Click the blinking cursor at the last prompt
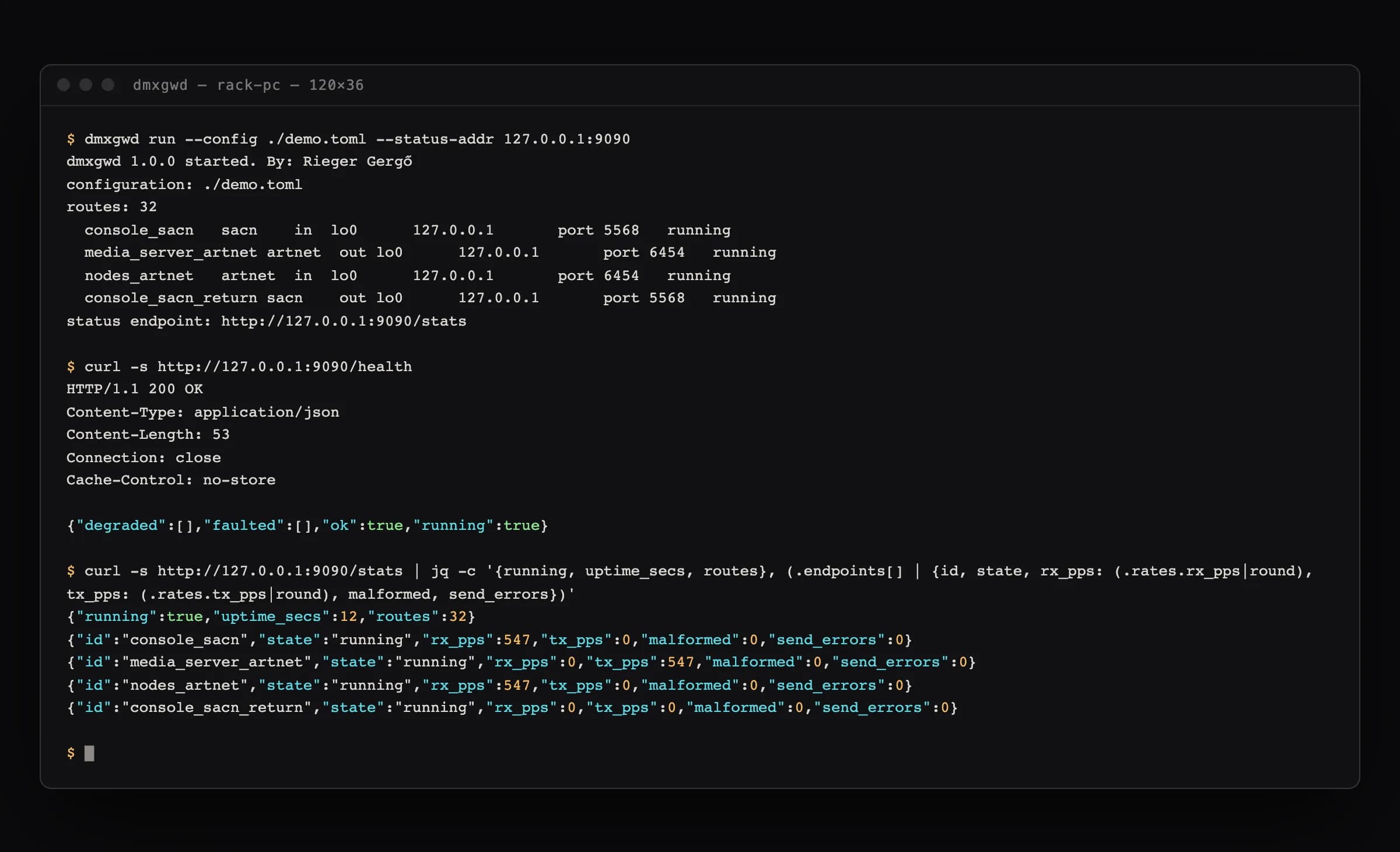 point(89,753)
